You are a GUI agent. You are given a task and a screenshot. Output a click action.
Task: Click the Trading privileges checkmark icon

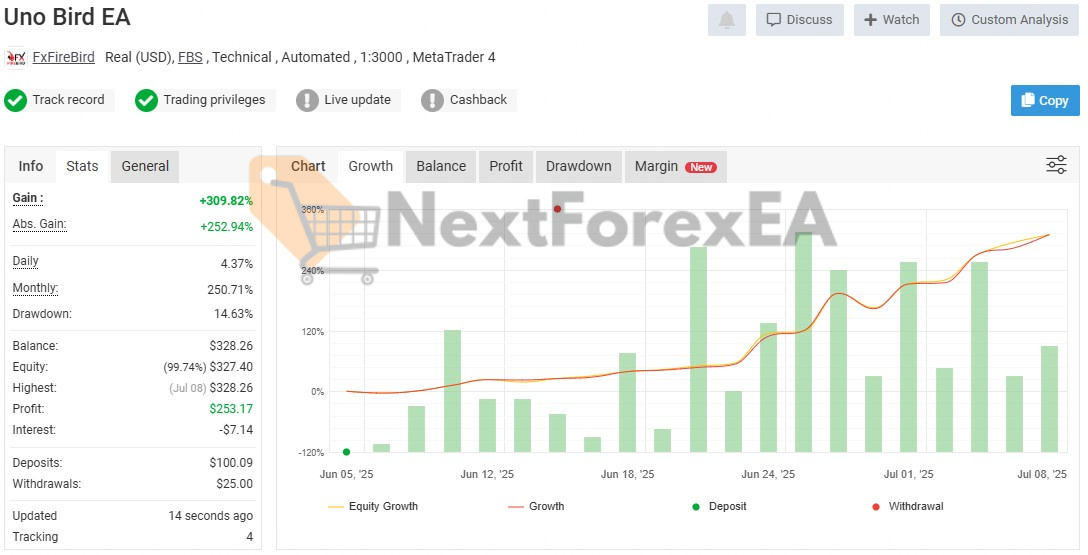click(x=147, y=100)
